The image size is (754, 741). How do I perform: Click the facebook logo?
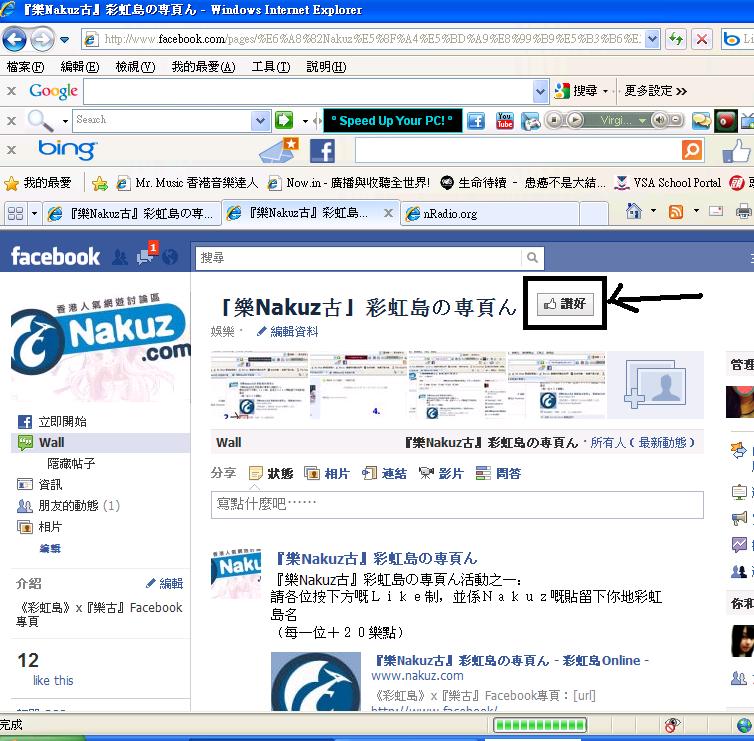[x=55, y=256]
